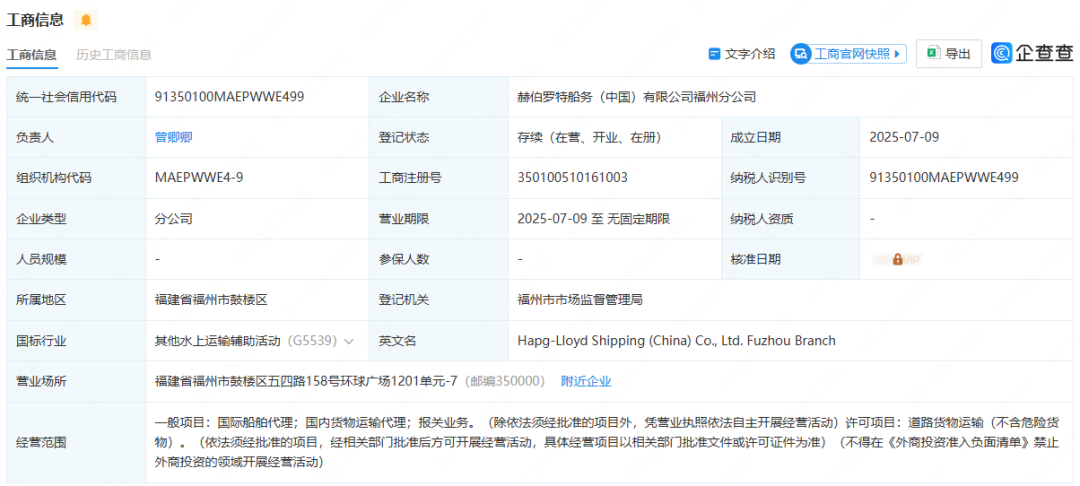Click the 经营范围 business scope paragraph

pyautogui.click(x=607, y=442)
